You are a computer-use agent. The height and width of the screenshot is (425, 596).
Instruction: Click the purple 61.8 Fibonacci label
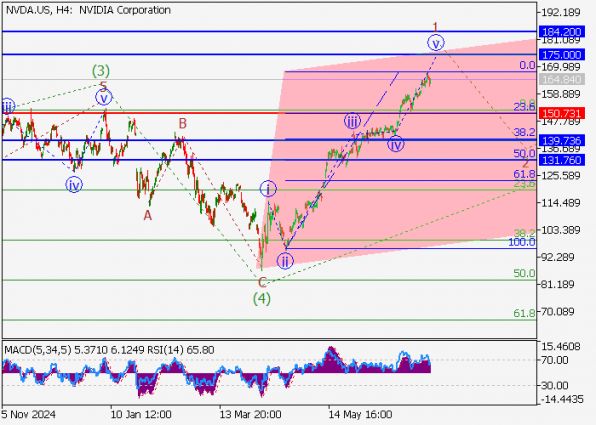coord(525,174)
